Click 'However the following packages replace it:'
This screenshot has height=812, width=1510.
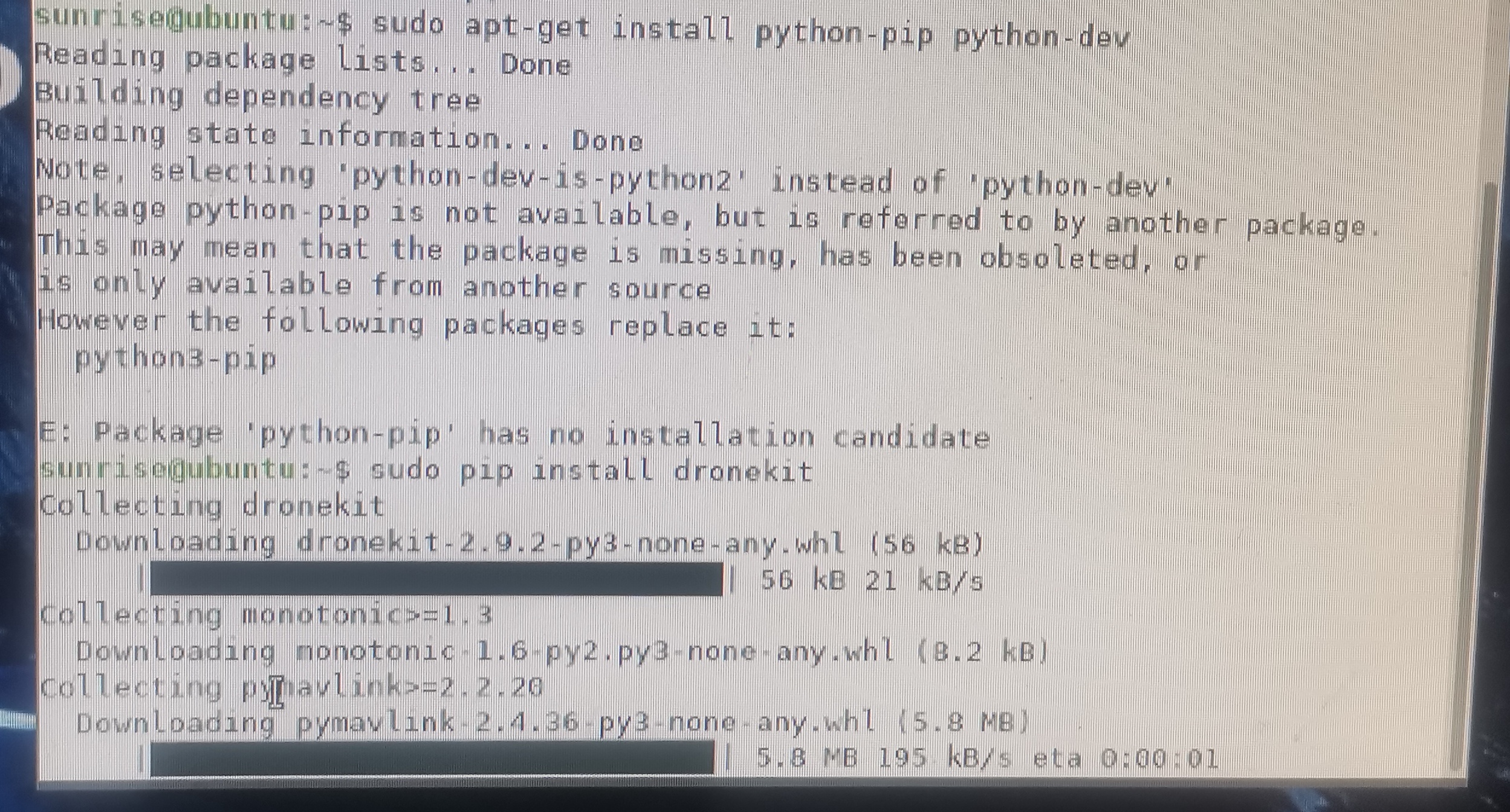(417, 323)
